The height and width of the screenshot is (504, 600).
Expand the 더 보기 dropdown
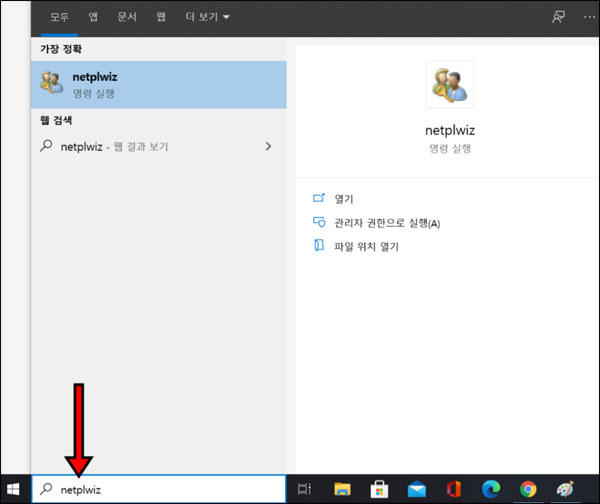(x=207, y=17)
